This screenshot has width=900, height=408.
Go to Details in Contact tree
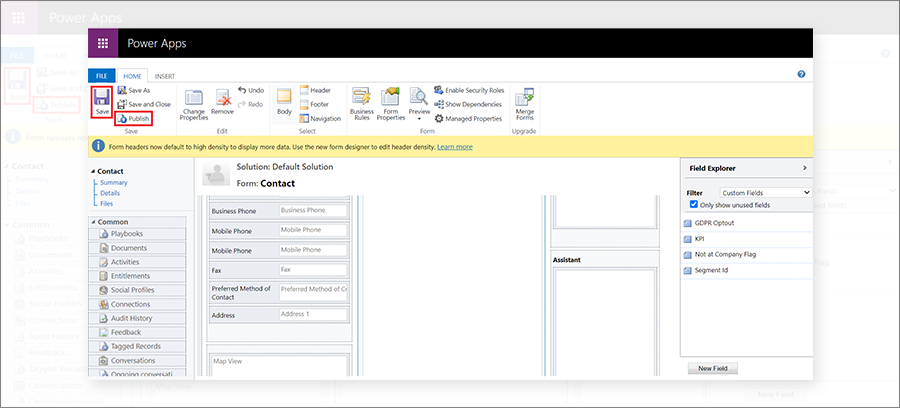point(110,193)
